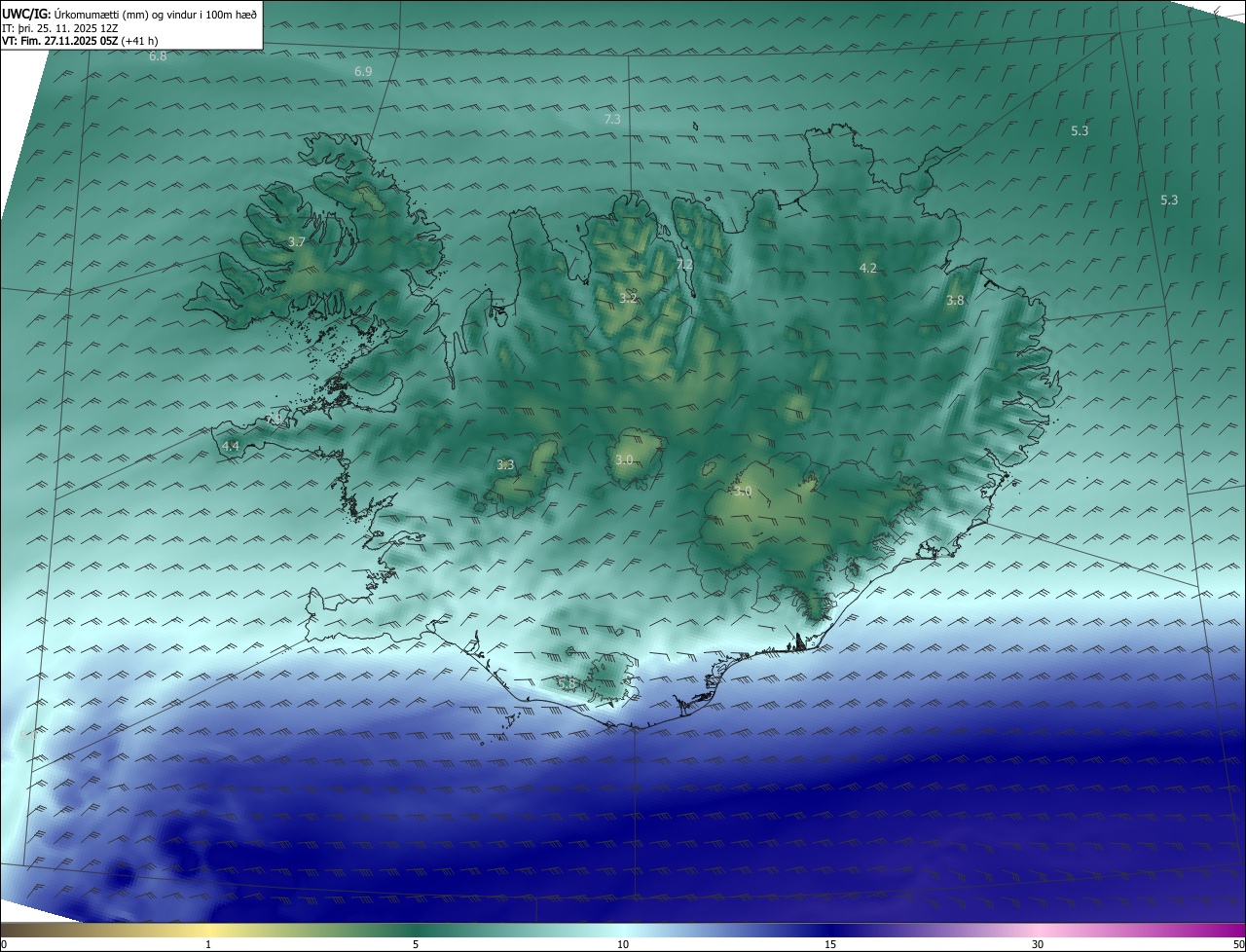Click the map title 'UWC/IG: Úrkomumætti (mm) og vindur í 100m hæð'

[x=129, y=14]
